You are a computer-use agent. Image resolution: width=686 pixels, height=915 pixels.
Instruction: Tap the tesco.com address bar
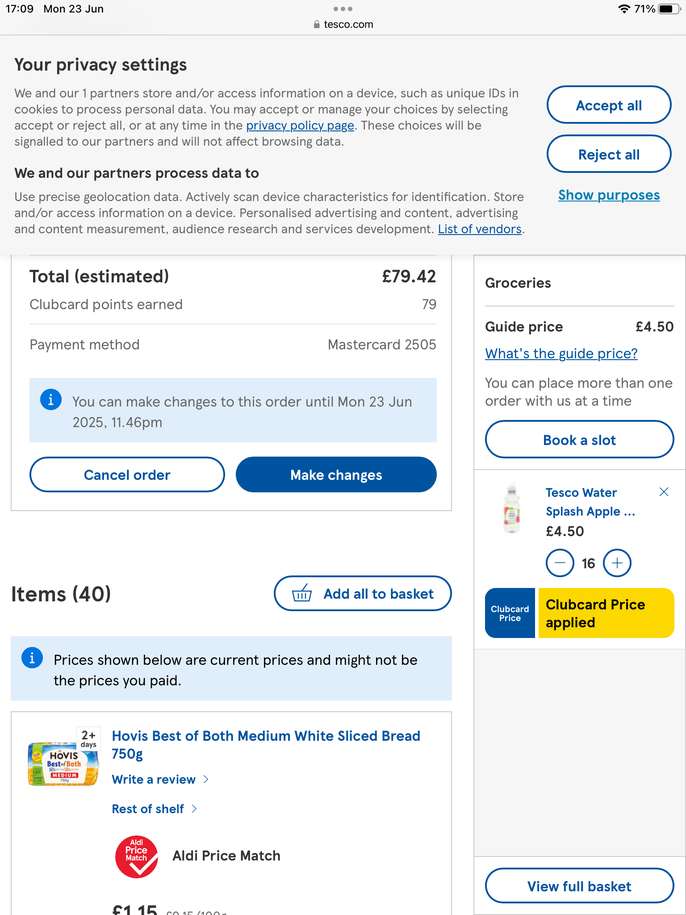click(343, 24)
